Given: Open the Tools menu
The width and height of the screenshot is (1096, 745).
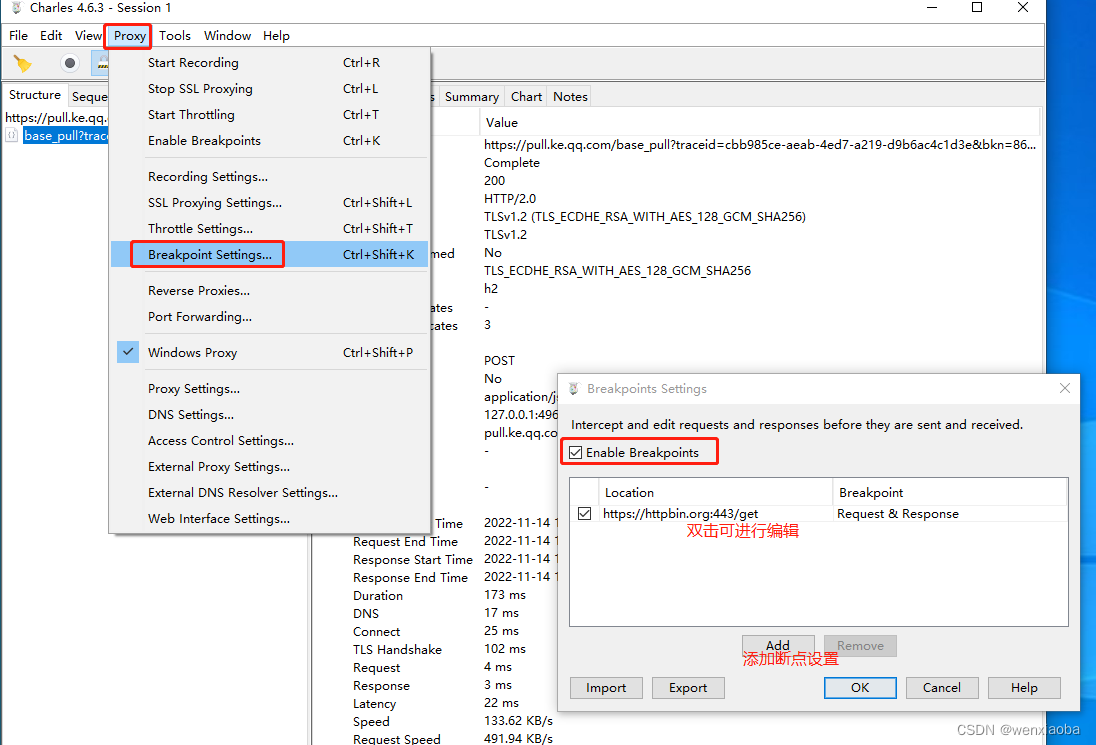Looking at the screenshot, I should tap(175, 36).
